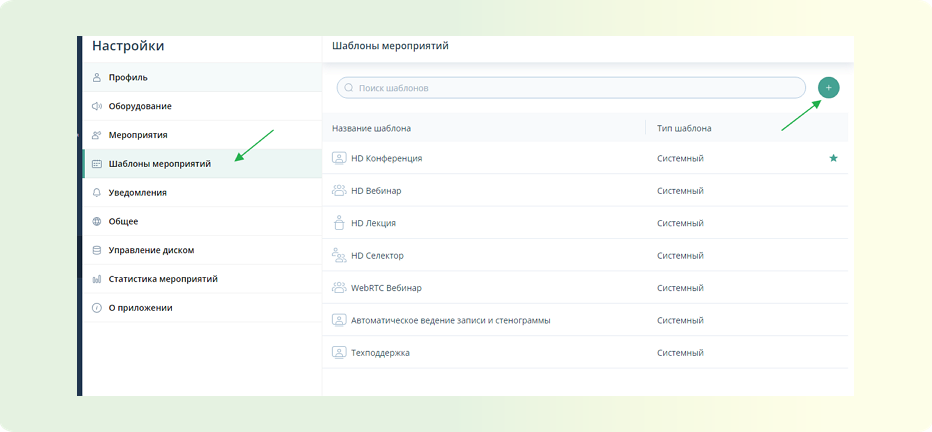Click the Статистика мероприятий chart icon

[97, 279]
